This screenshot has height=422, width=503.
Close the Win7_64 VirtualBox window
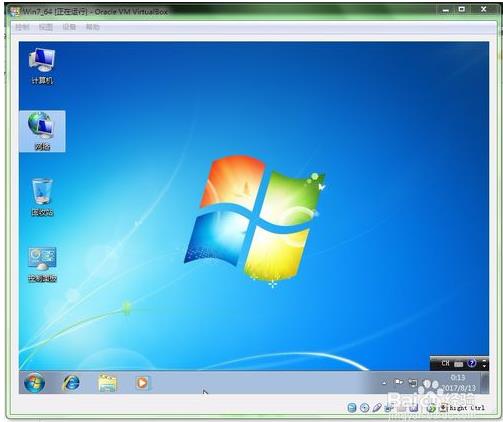point(484,10)
